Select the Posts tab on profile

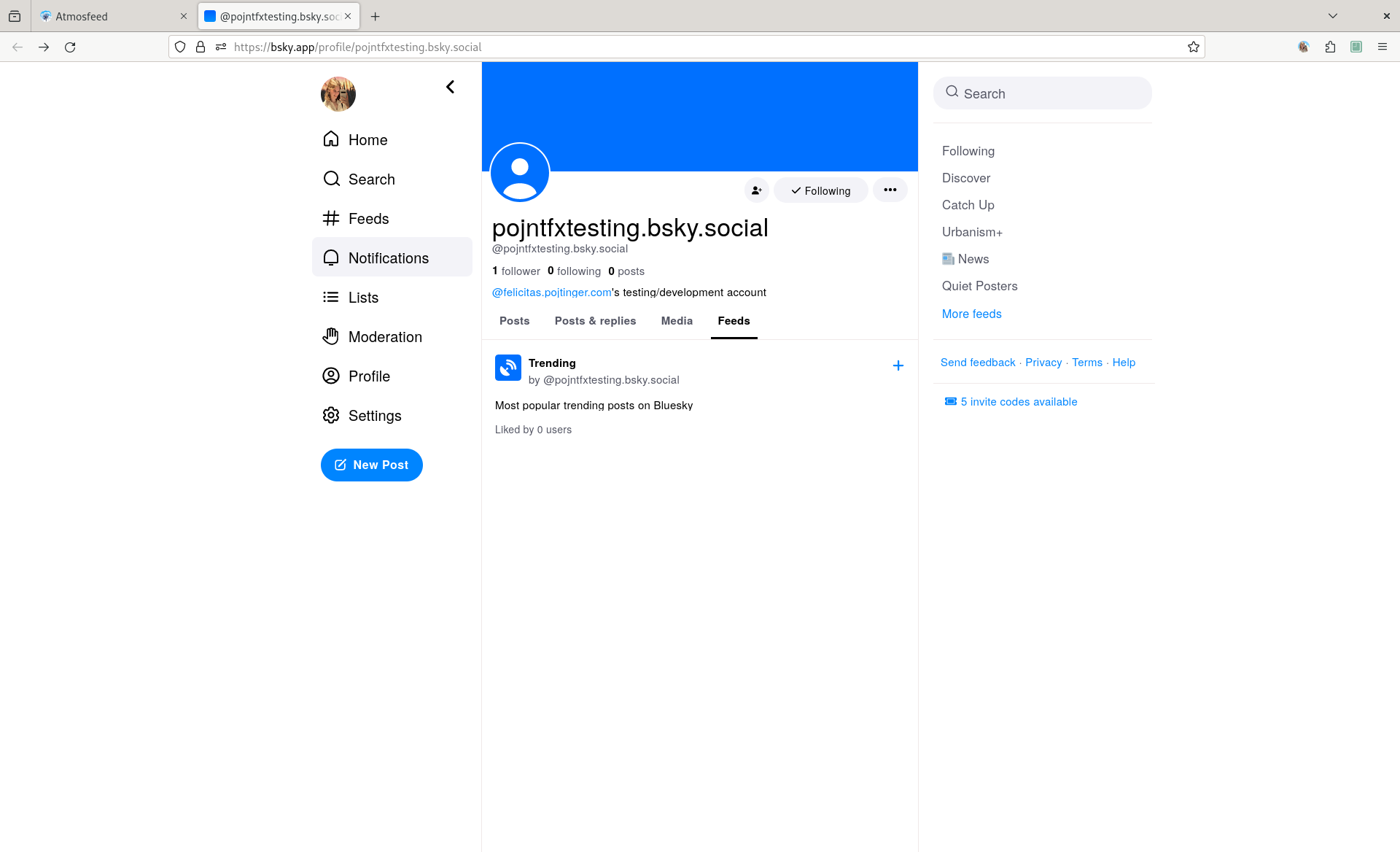514,320
